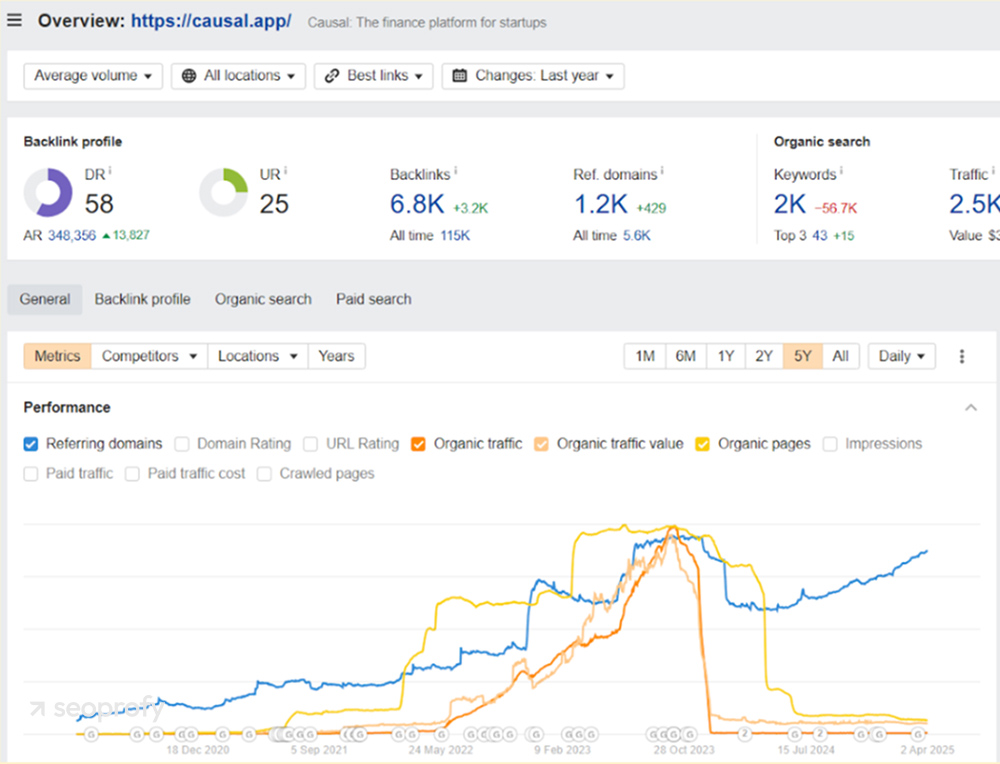The width and height of the screenshot is (1000, 764).
Task: Open the hamburger menu beside Overview
Action: tap(14, 20)
